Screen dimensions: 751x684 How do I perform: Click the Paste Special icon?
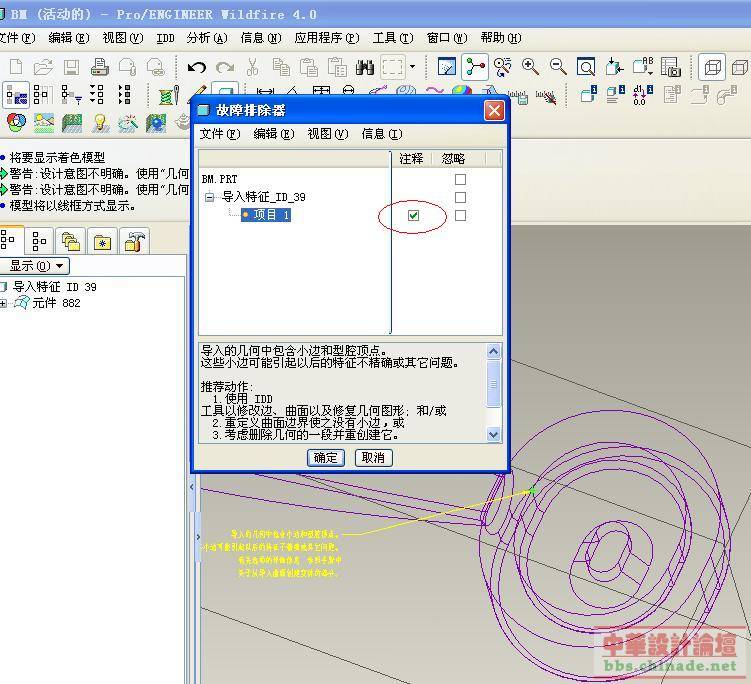pos(337,67)
